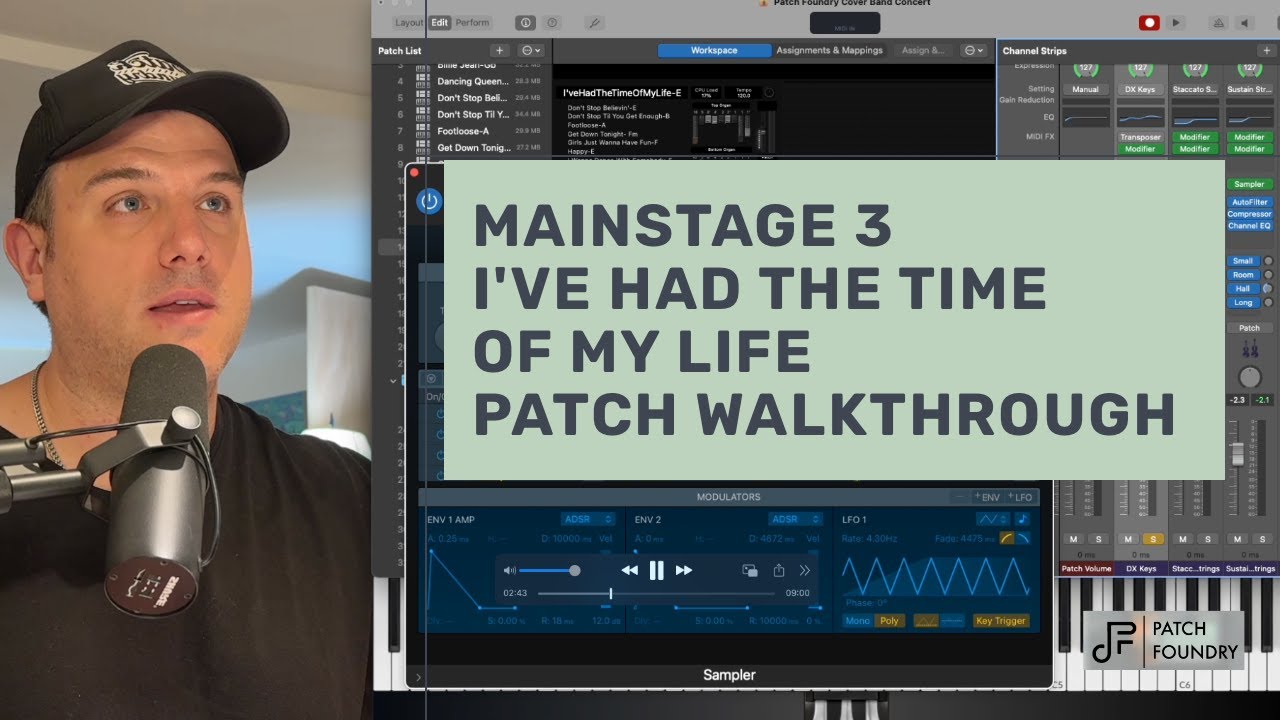The width and height of the screenshot is (1280, 720).
Task: Click the double-chevron more icon in player overlay
Action: (x=804, y=570)
